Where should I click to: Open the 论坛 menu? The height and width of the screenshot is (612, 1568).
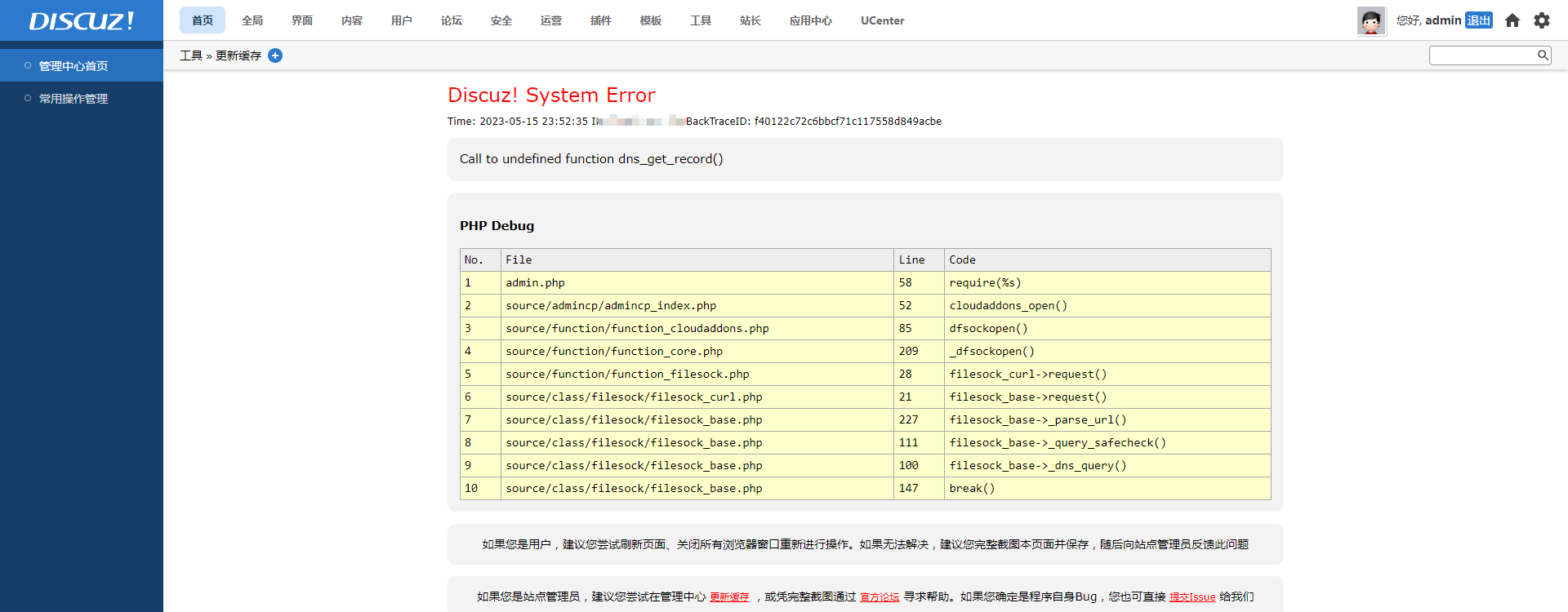click(452, 20)
